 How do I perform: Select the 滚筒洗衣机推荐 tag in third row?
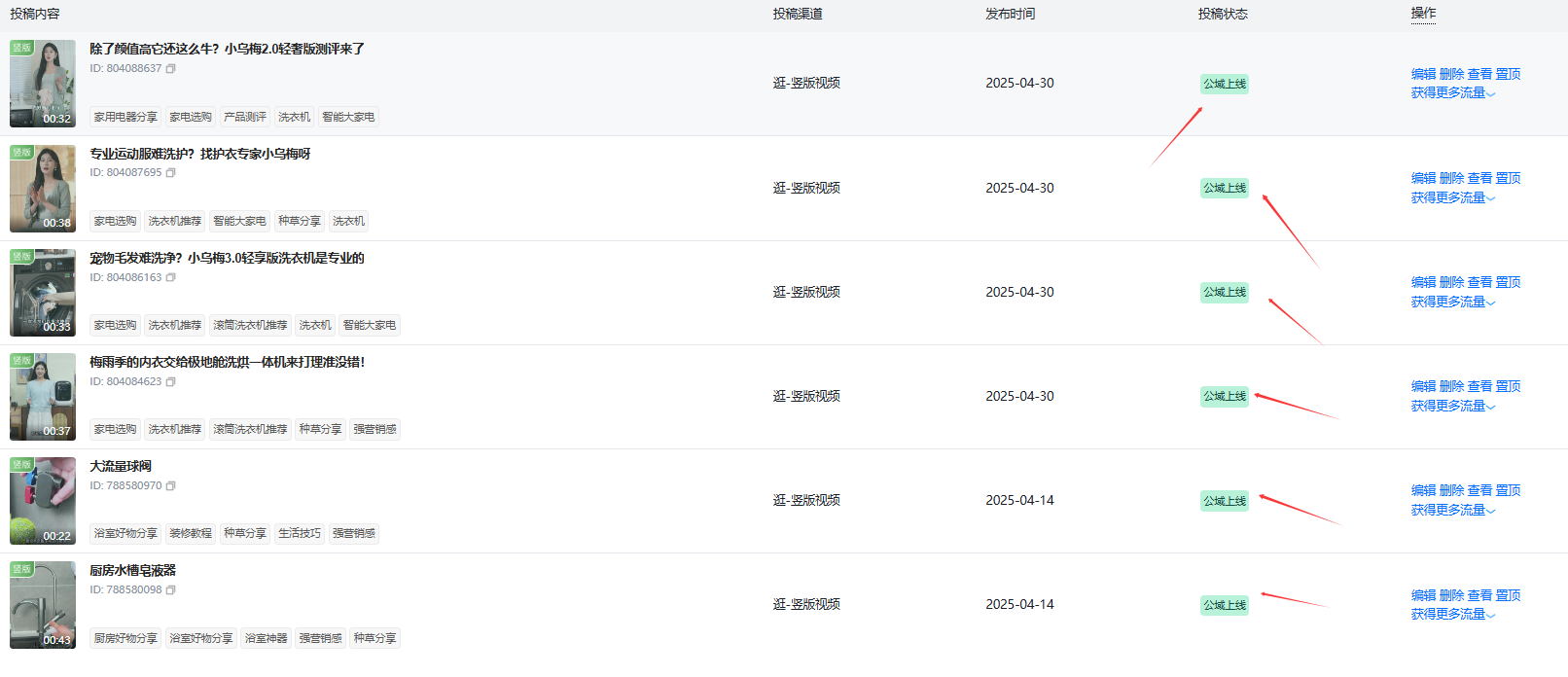click(250, 325)
